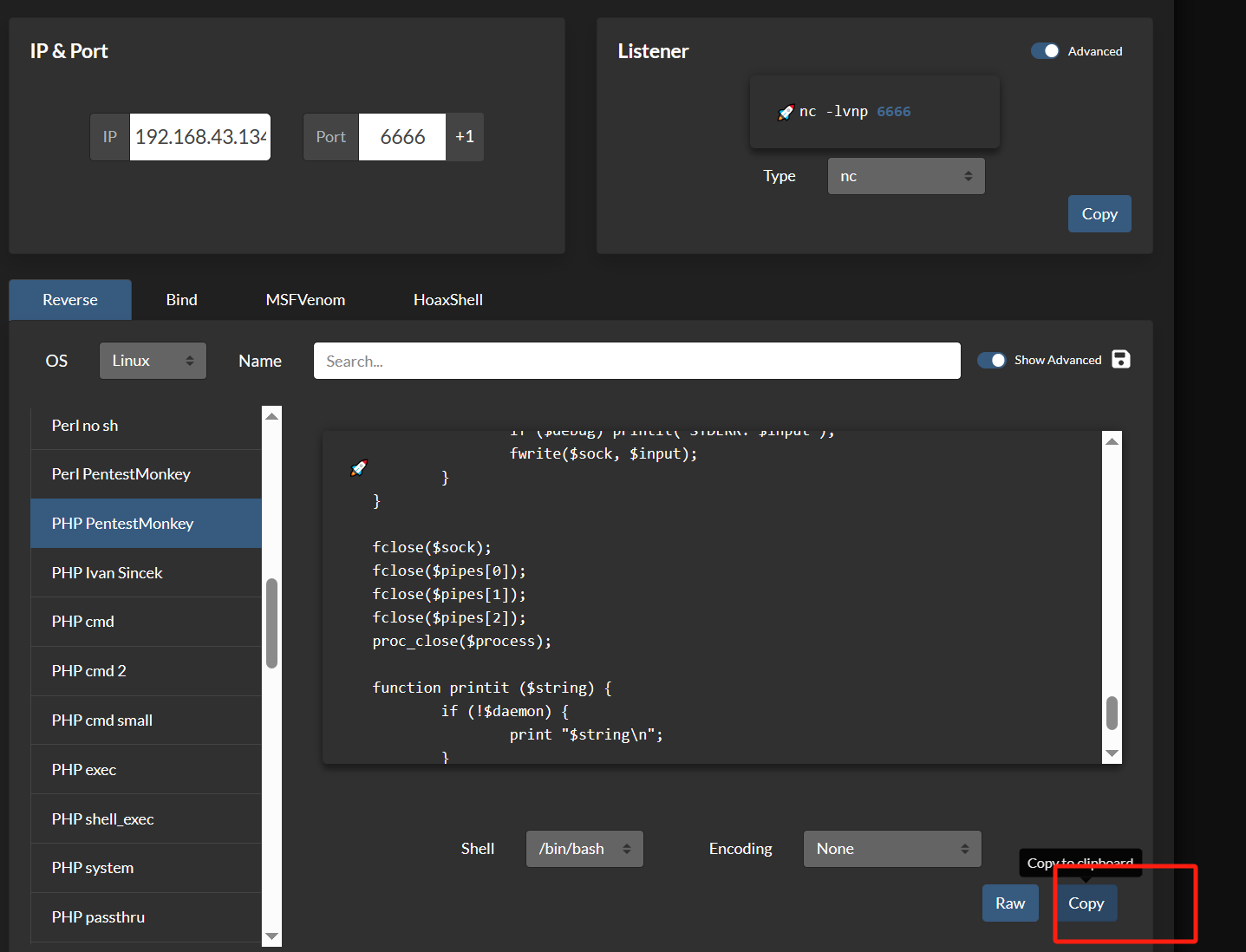
Task: Switch to the Reverse tab
Action: (x=70, y=300)
